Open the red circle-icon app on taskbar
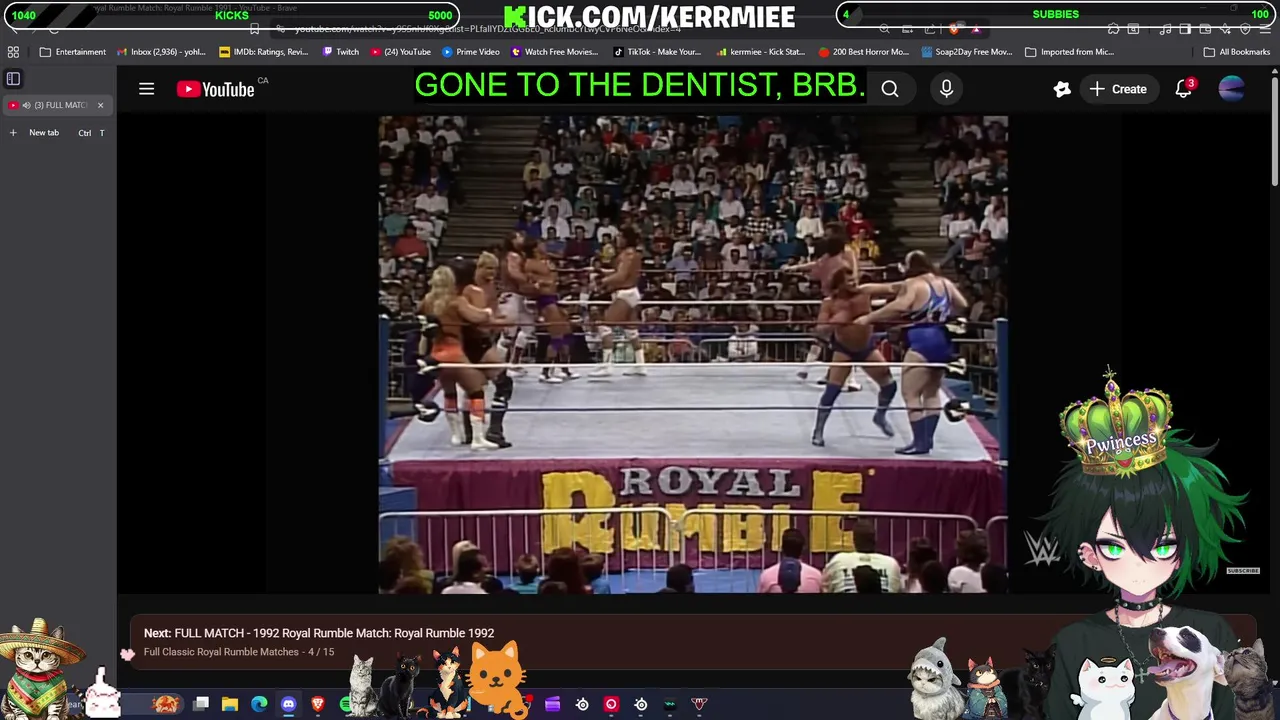Image resolution: width=1280 pixels, height=720 pixels. (611, 704)
